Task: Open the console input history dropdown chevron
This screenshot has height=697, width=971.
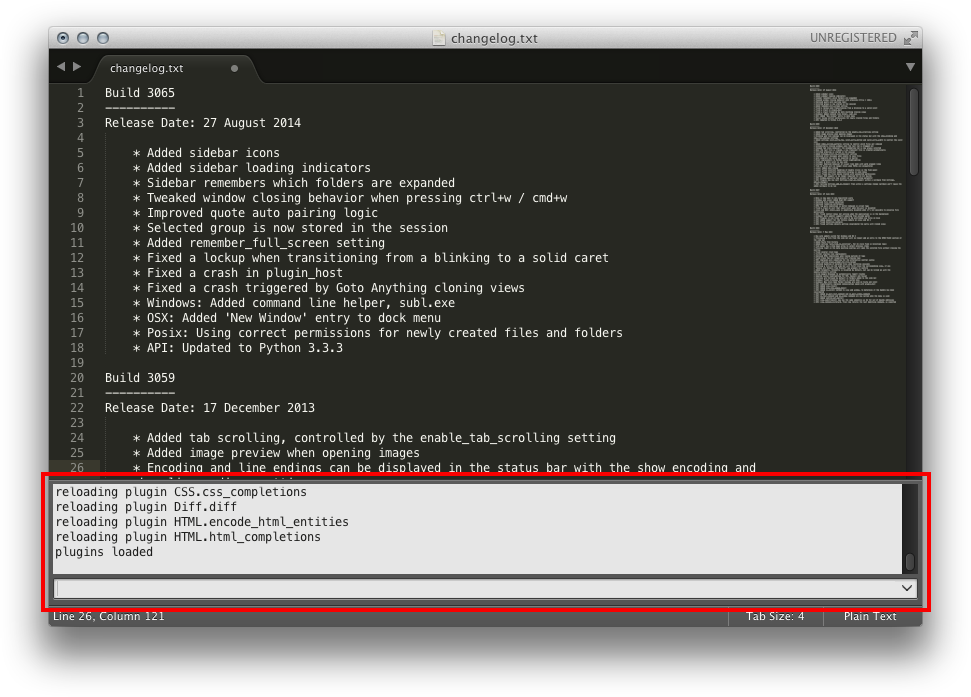Action: (x=906, y=588)
